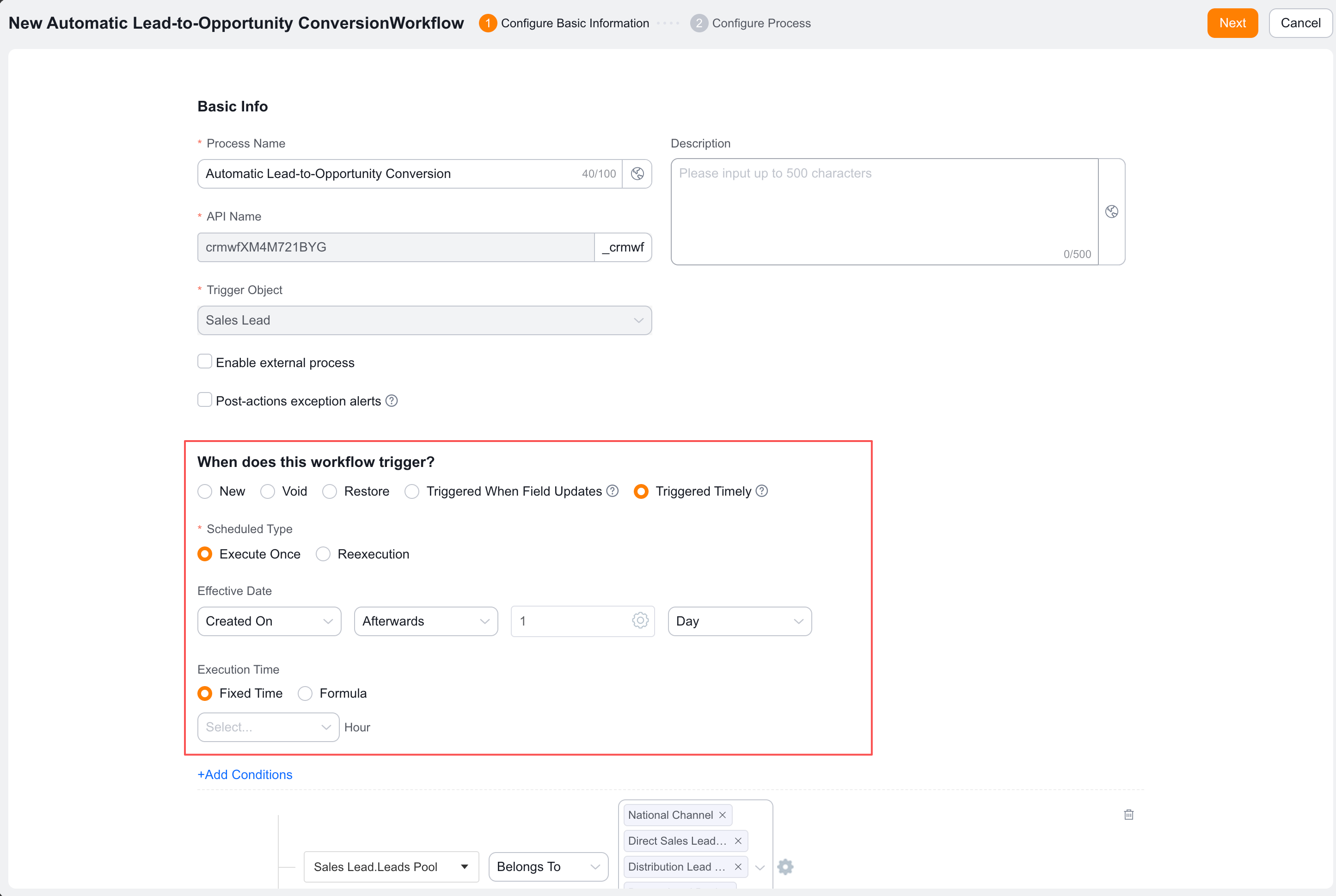Open the Hour Select dropdown
Viewport: 1336px width, 896px height.
click(268, 727)
